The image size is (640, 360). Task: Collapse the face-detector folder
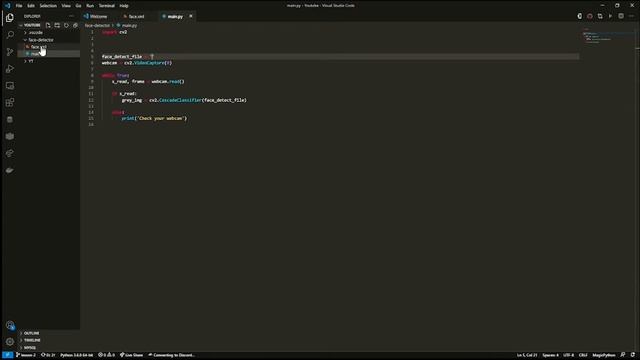click(41, 40)
